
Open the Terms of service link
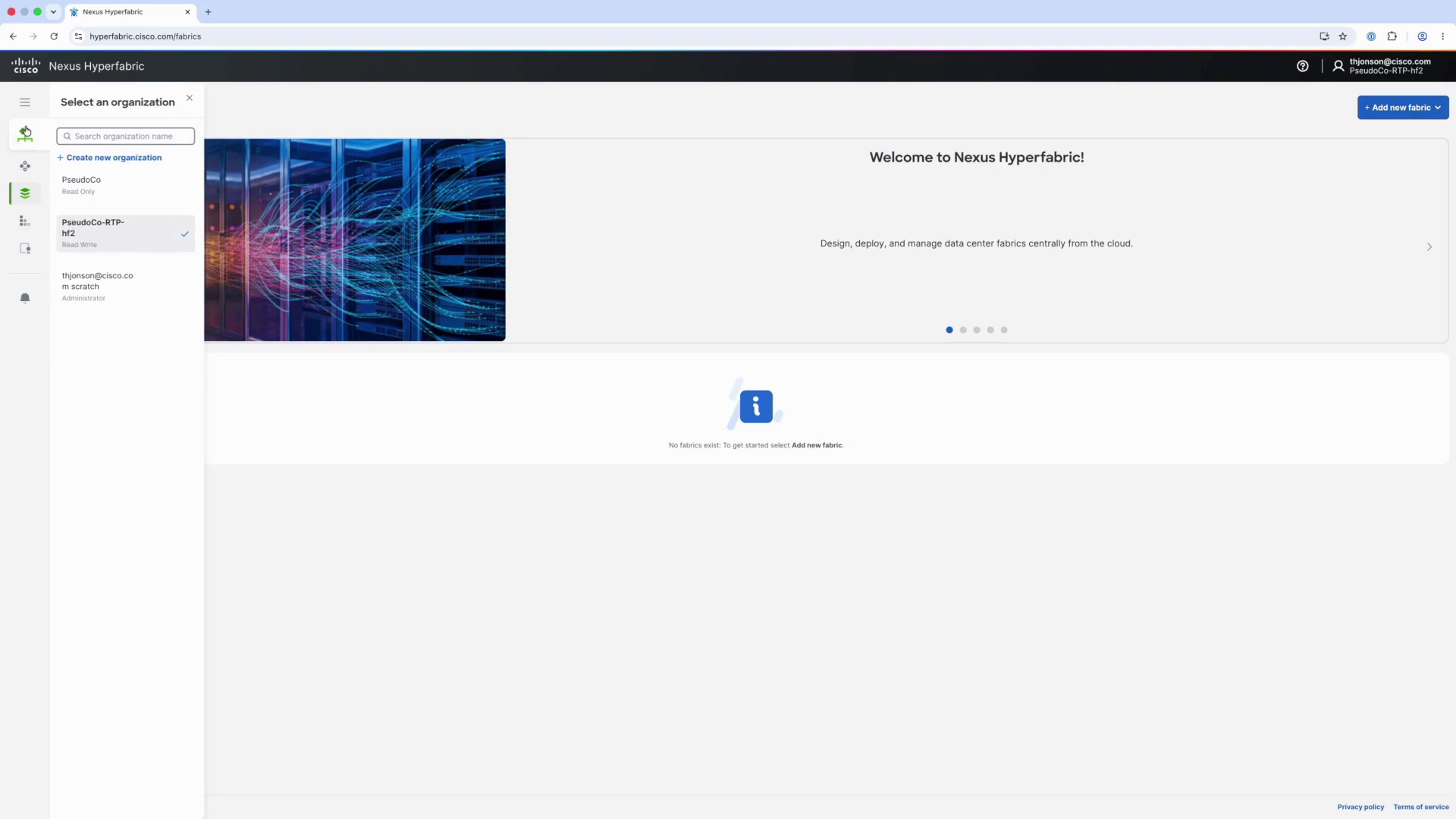click(x=1421, y=807)
